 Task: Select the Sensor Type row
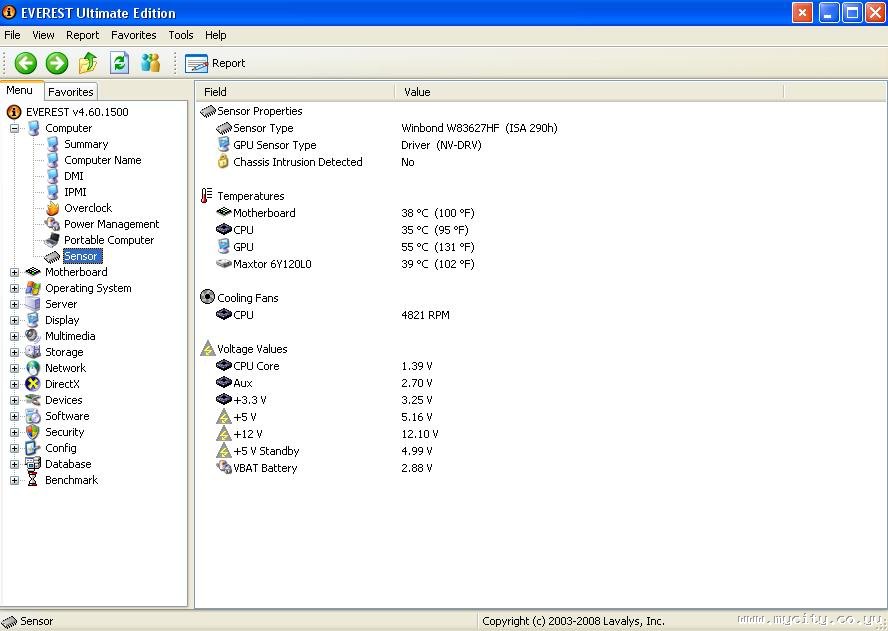pyautogui.click(x=263, y=128)
